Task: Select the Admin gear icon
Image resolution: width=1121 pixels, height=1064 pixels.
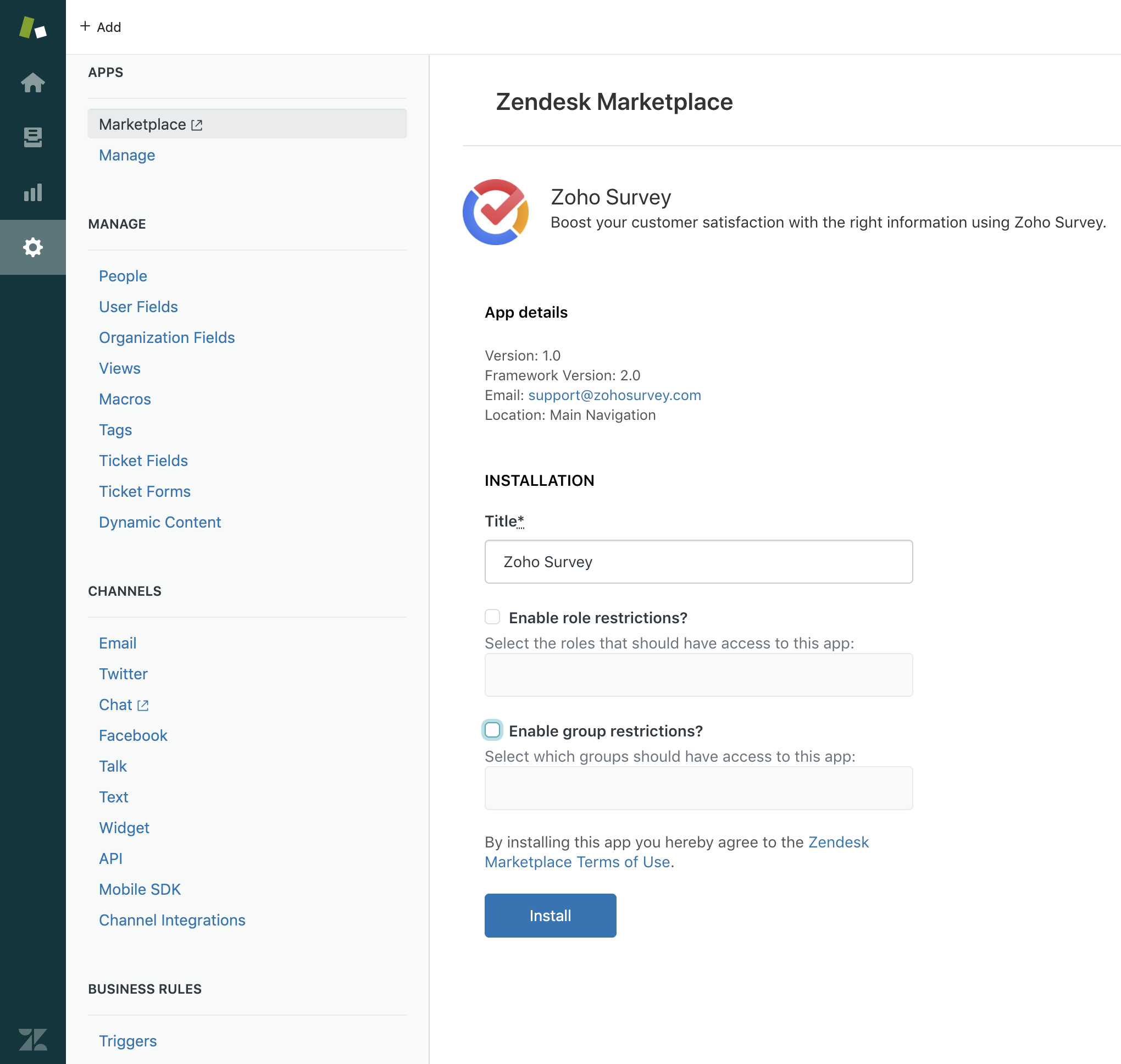Action: click(x=33, y=247)
